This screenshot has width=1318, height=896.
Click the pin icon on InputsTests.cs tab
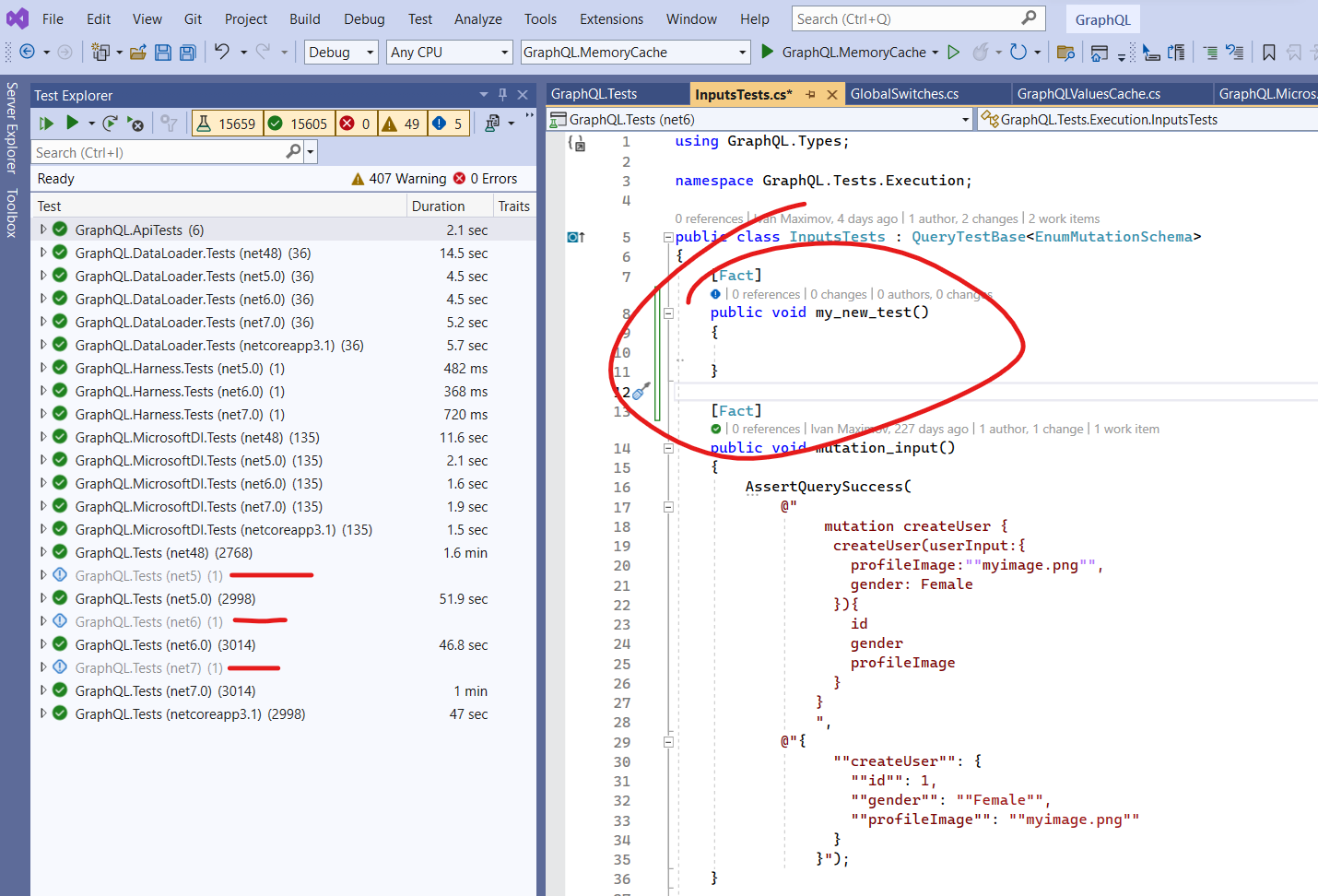coord(810,94)
